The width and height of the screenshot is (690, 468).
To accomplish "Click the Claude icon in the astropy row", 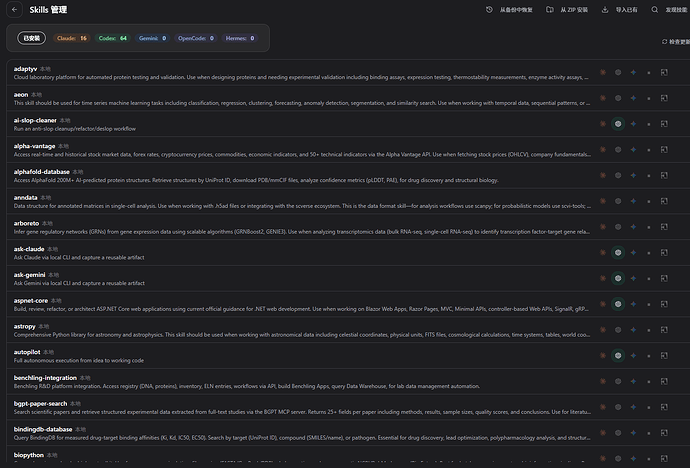I will tap(603, 330).
